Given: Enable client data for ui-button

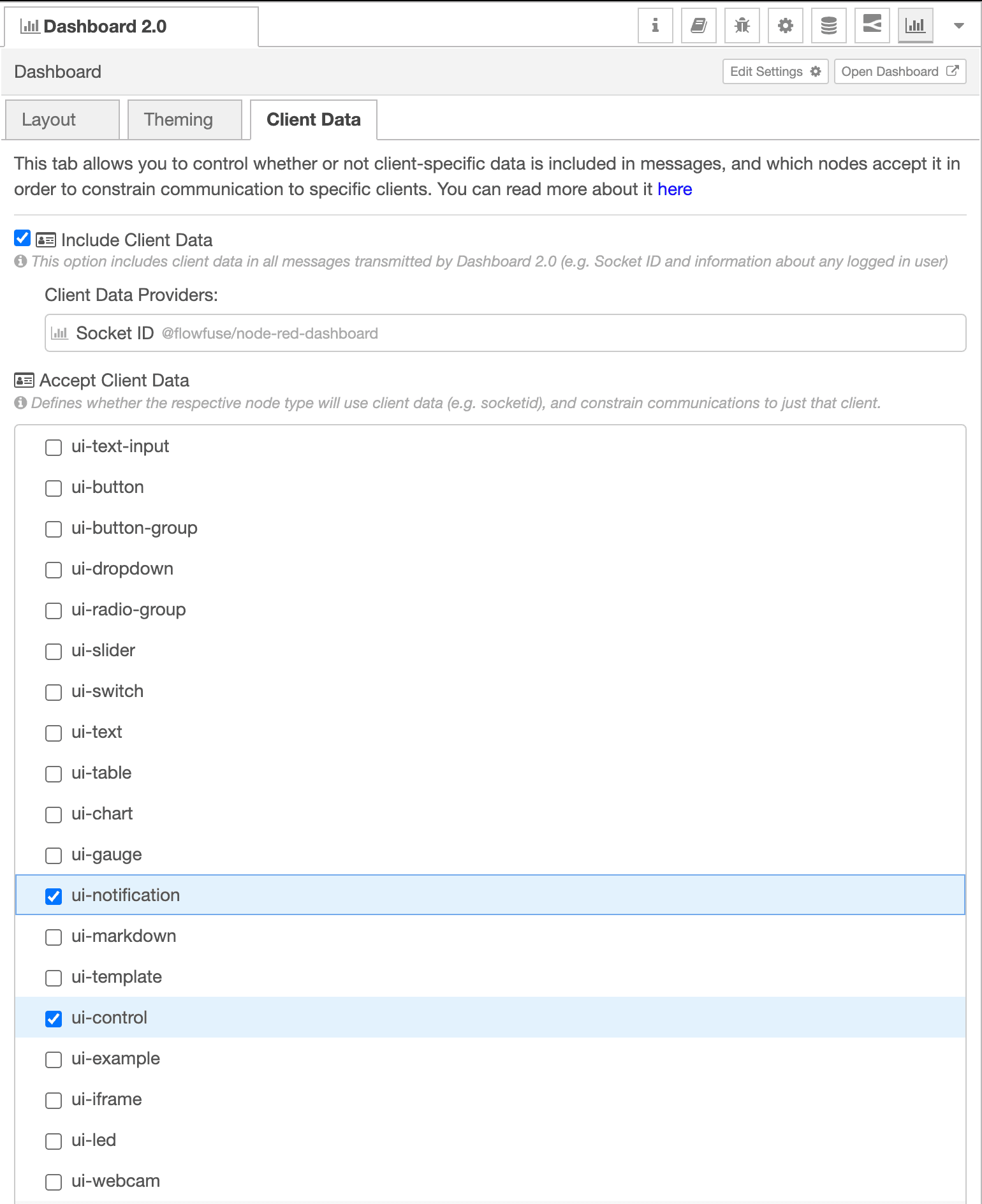Looking at the screenshot, I should pos(54,488).
